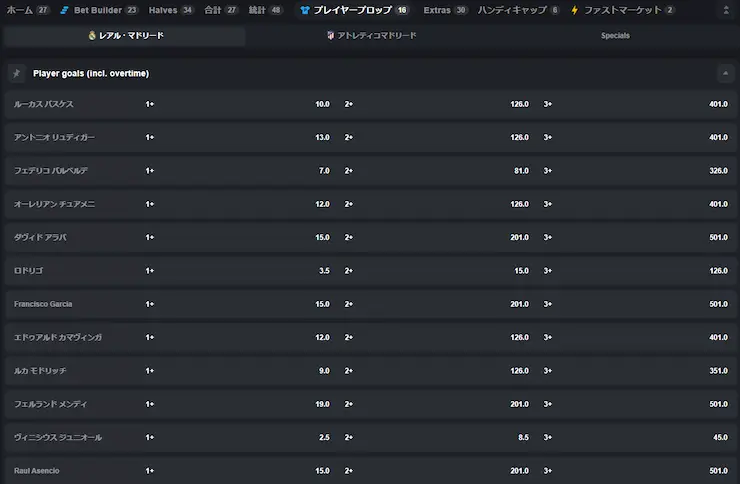Viewport: 740px width, 484px height.
Task: Bet エドゥアルド カマヴィンガ 2+ at 126.0
Action: 437,337
